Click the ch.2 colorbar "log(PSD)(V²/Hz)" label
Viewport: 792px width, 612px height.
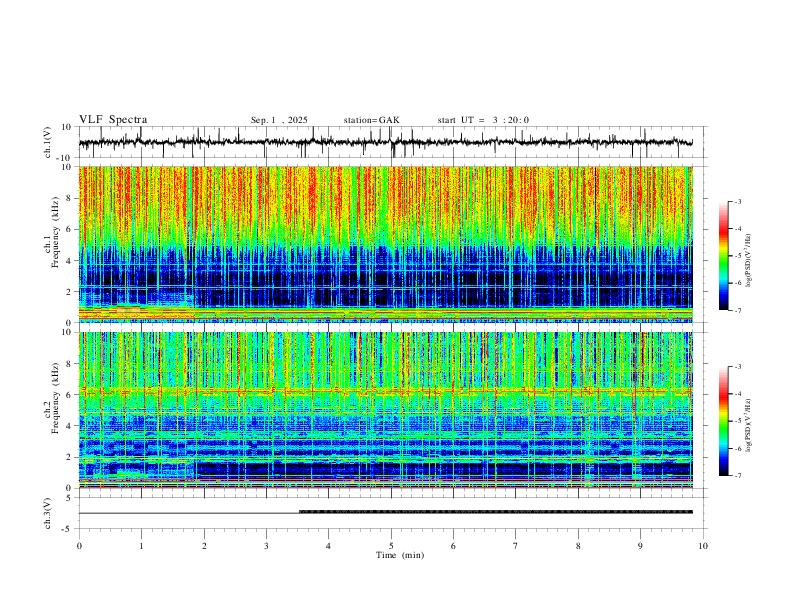[x=749, y=425]
